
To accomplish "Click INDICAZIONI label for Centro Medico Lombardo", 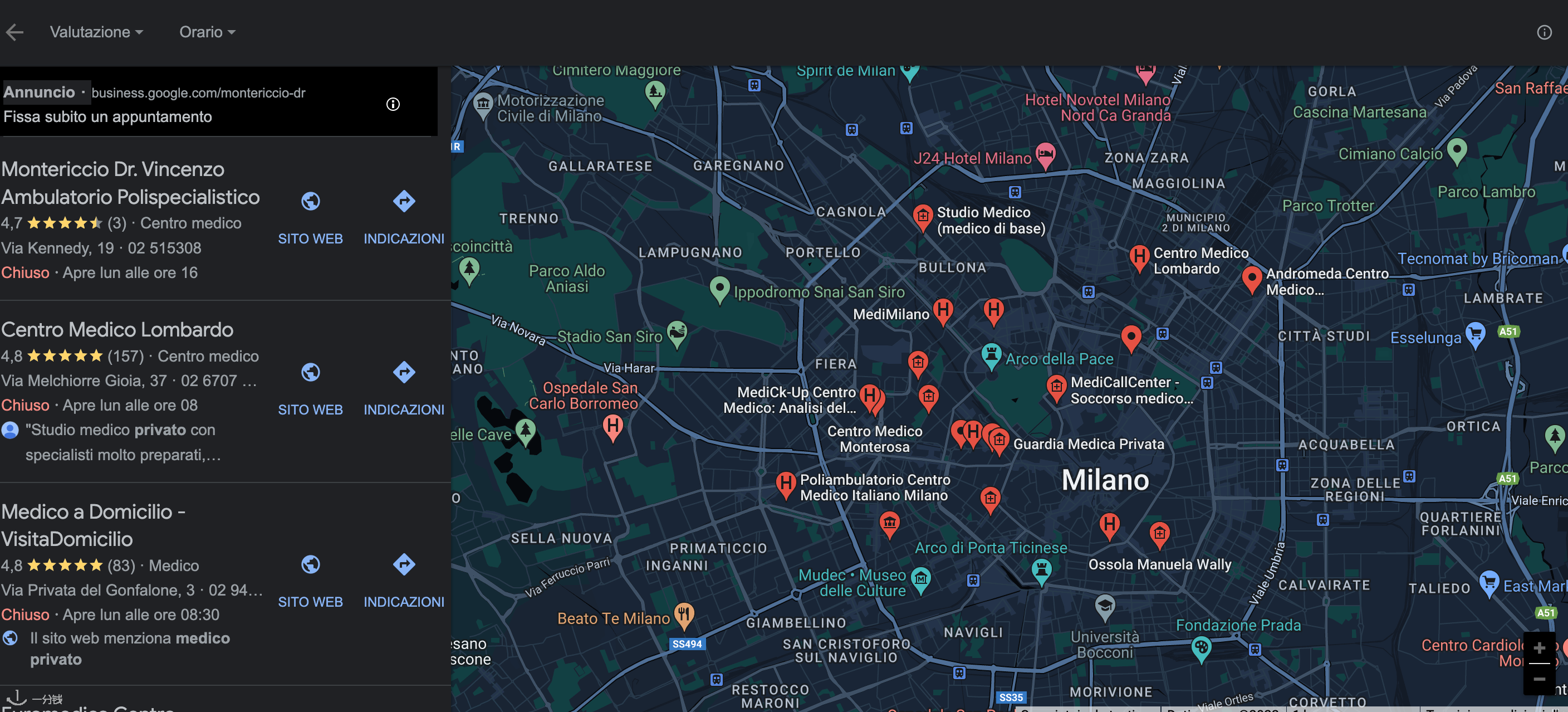I will point(404,410).
